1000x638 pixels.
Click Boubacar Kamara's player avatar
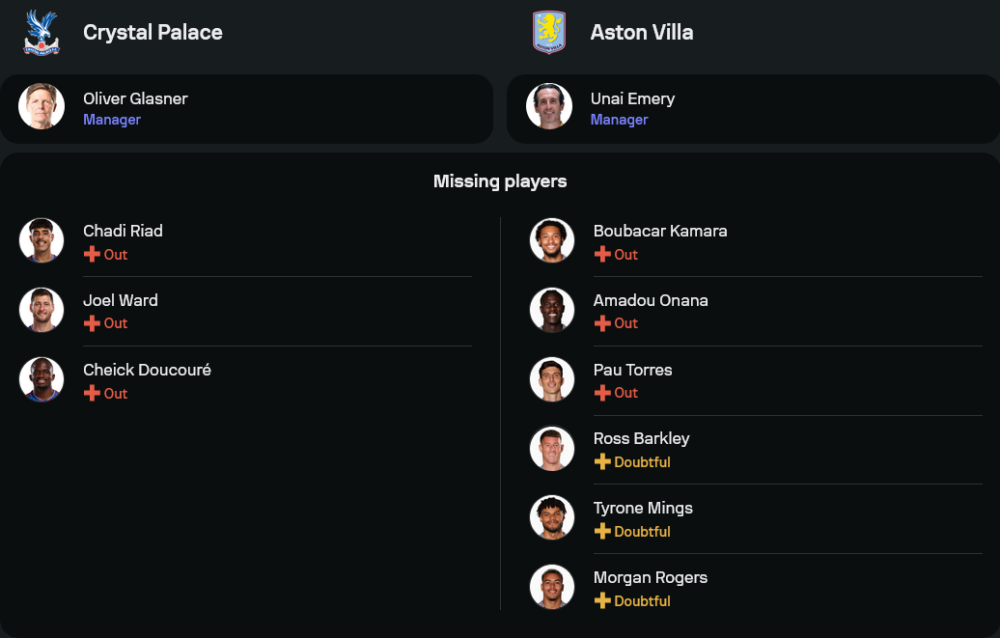[552, 241]
